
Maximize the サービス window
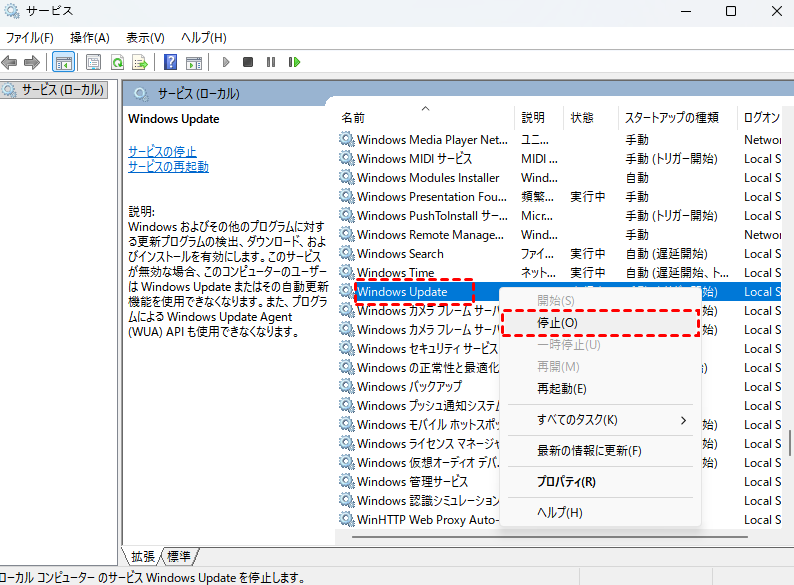[x=731, y=11]
